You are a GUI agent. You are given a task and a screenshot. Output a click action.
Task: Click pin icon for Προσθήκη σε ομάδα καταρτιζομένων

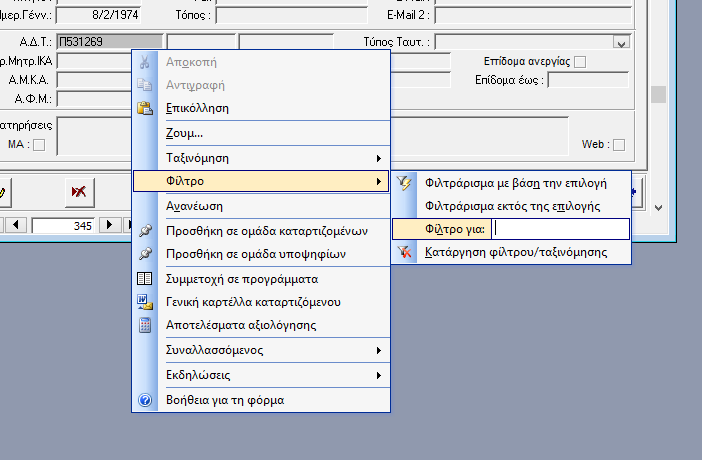pyautogui.click(x=145, y=230)
